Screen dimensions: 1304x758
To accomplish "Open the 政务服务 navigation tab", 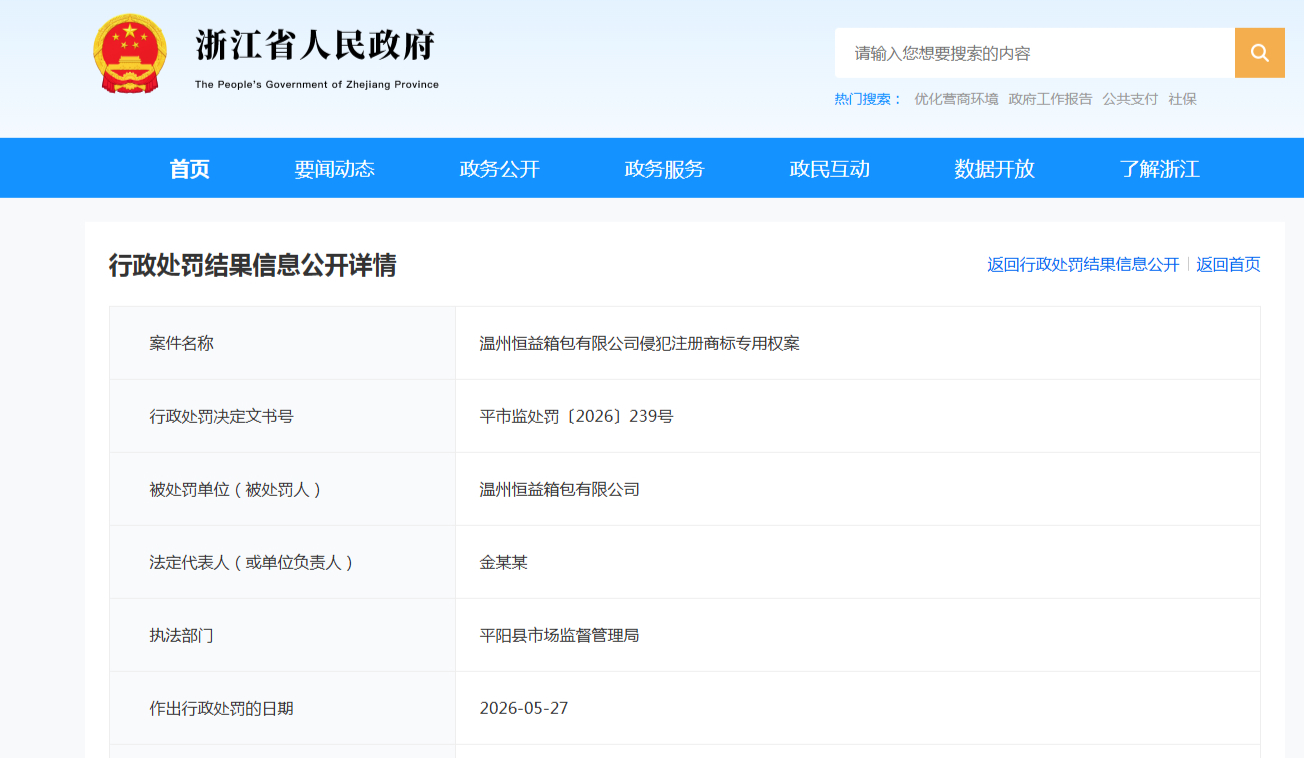I will pyautogui.click(x=664, y=169).
